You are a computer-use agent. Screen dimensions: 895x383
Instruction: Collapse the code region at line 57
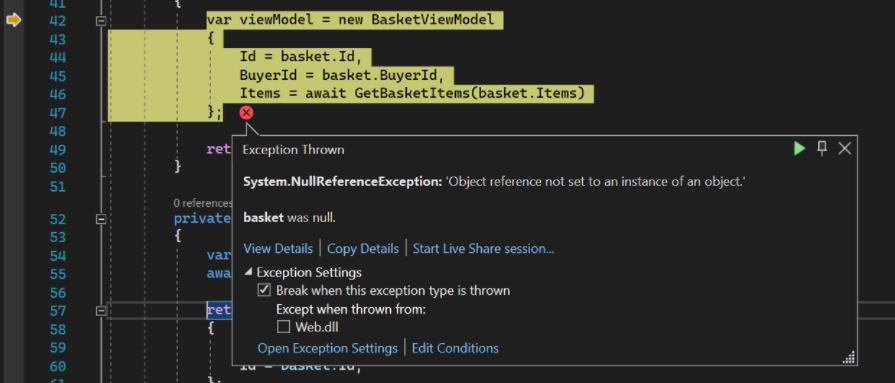(x=101, y=311)
